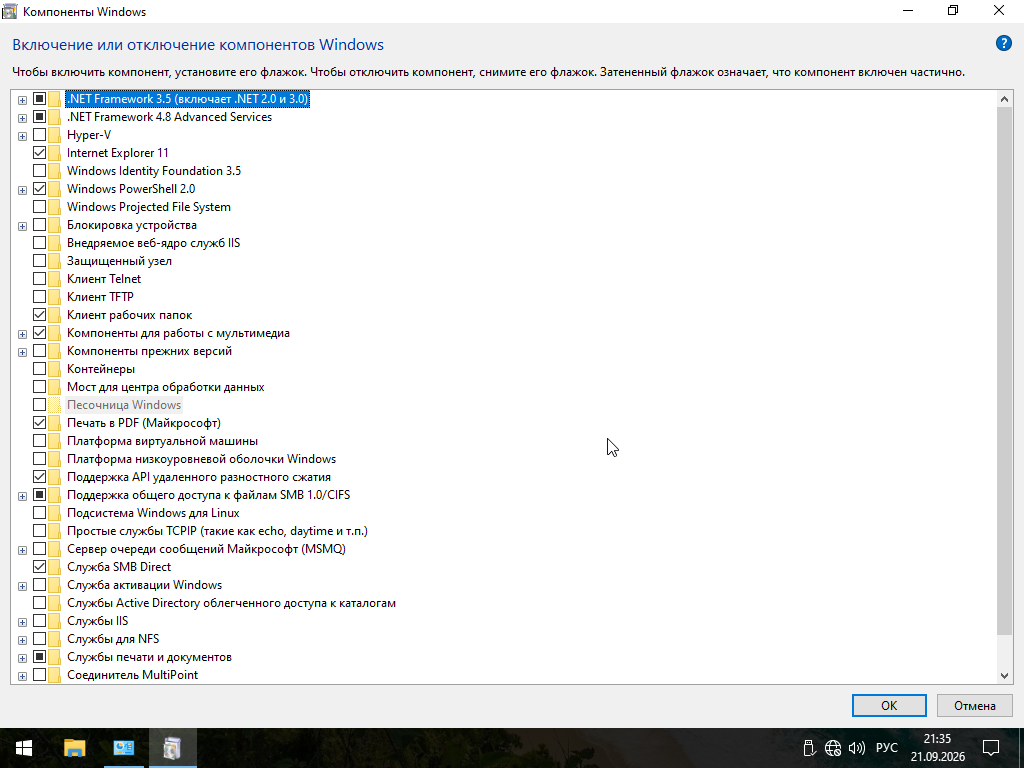Image resolution: width=1024 pixels, height=768 pixels.
Task: Enable the Клиент Telnet checkbox
Action: pos(39,279)
